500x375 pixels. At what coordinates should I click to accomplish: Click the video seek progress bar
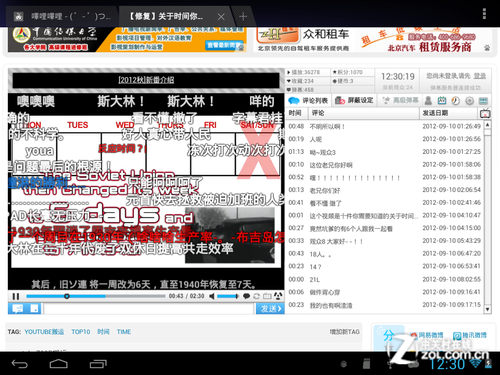click(x=96, y=296)
